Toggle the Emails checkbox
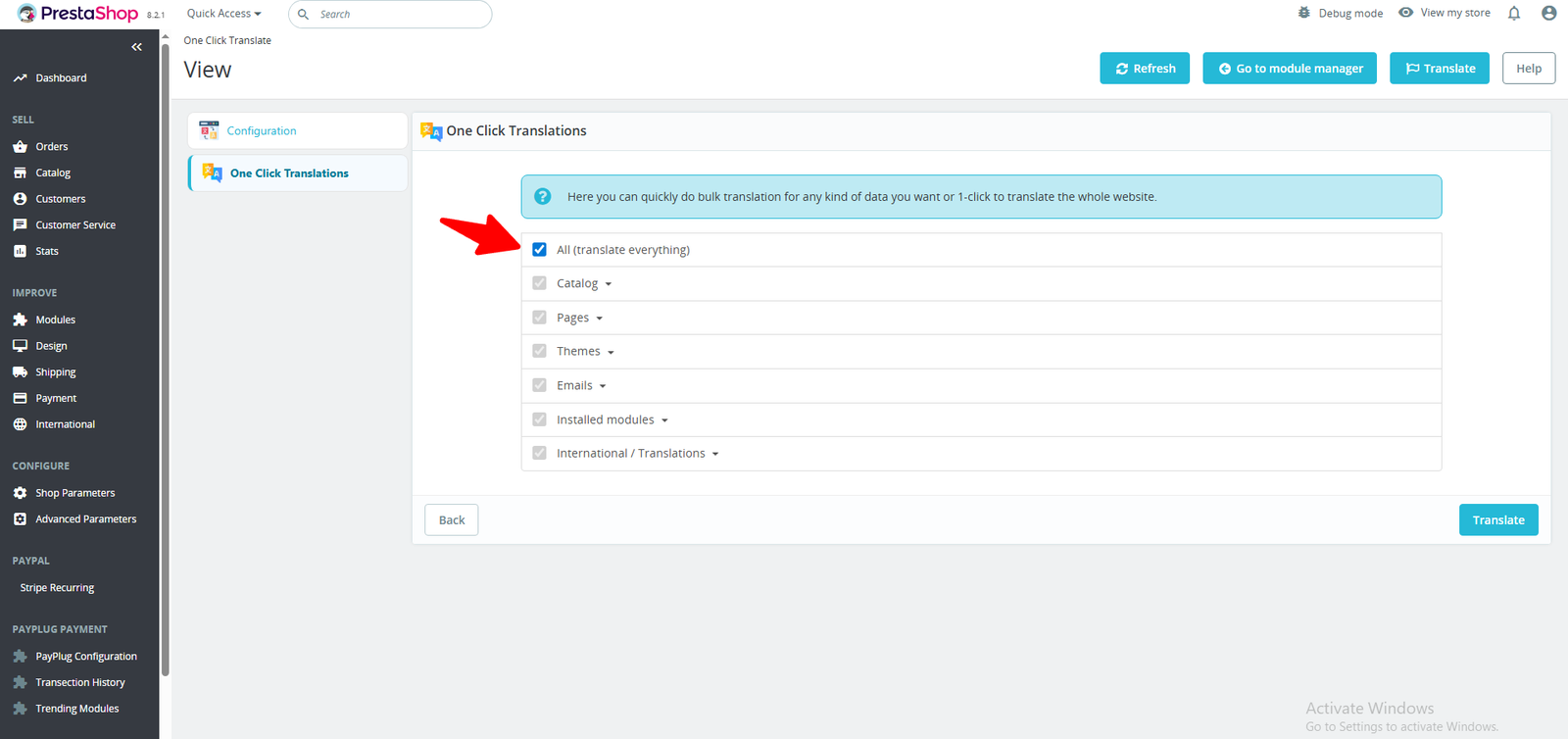The image size is (1568, 739). coord(539,385)
